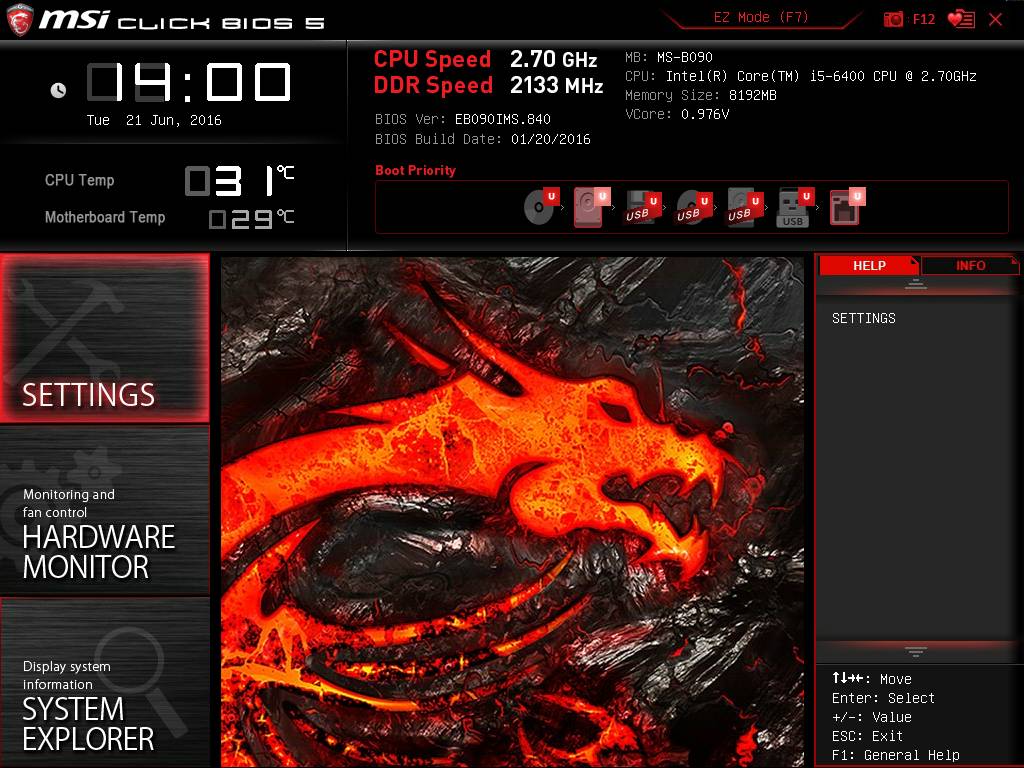Select the CD/DVD drive boot priority icon

pyautogui.click(x=541, y=207)
